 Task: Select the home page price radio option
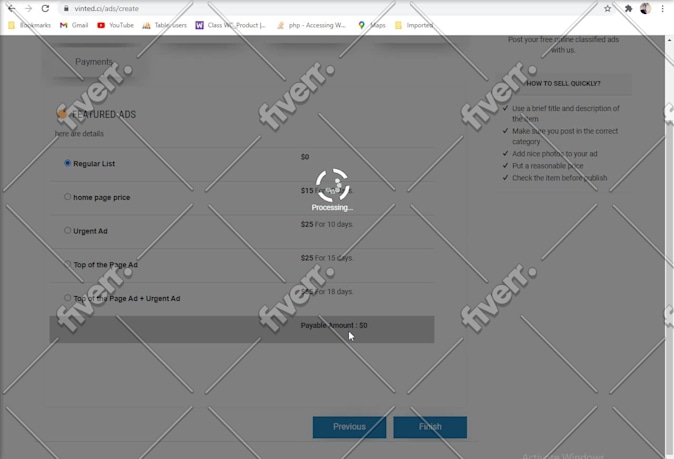67,197
